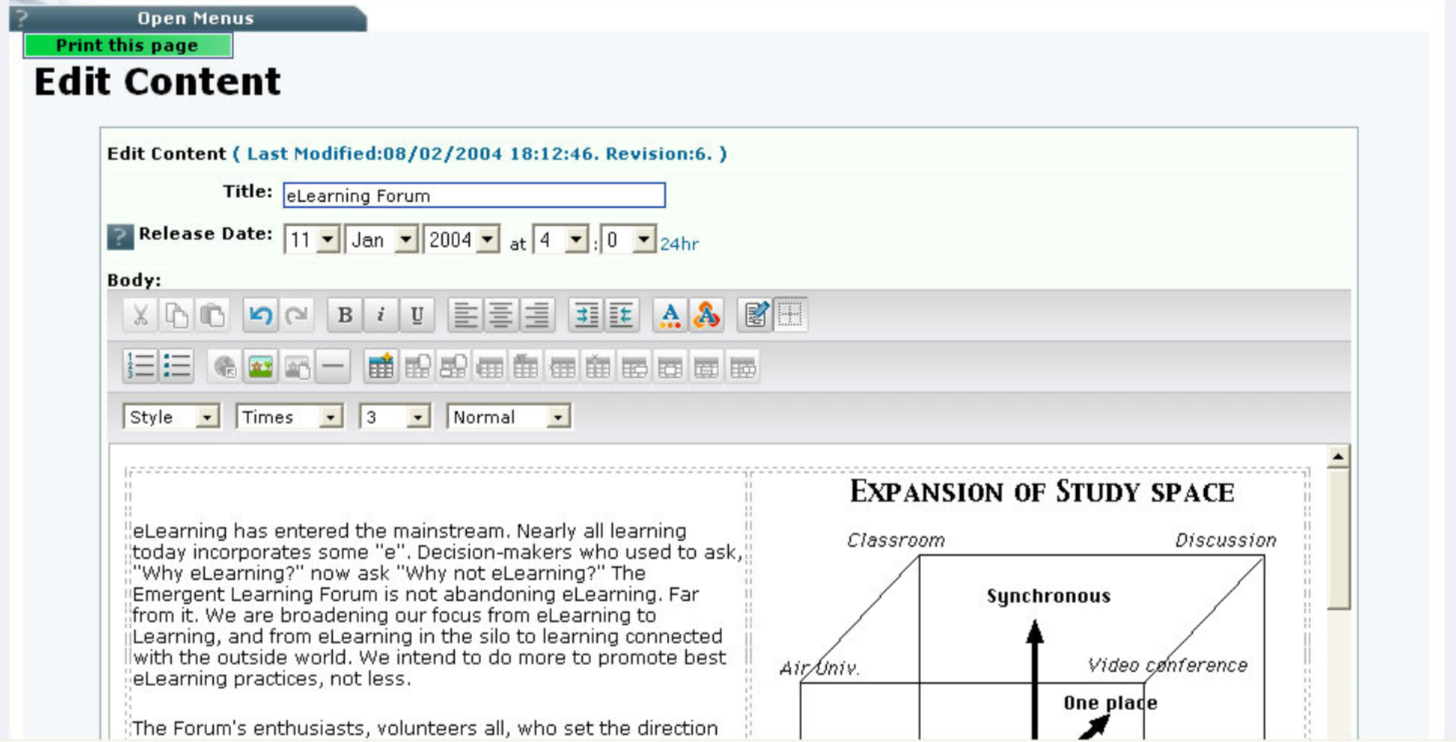The width and height of the screenshot is (1456, 742).
Task: Toggle italic formatting
Action: tap(381, 315)
